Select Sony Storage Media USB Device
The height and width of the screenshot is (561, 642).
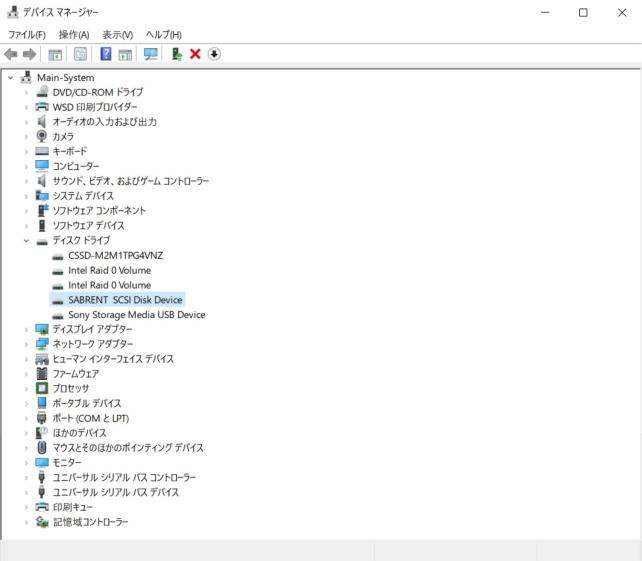[x=137, y=314]
